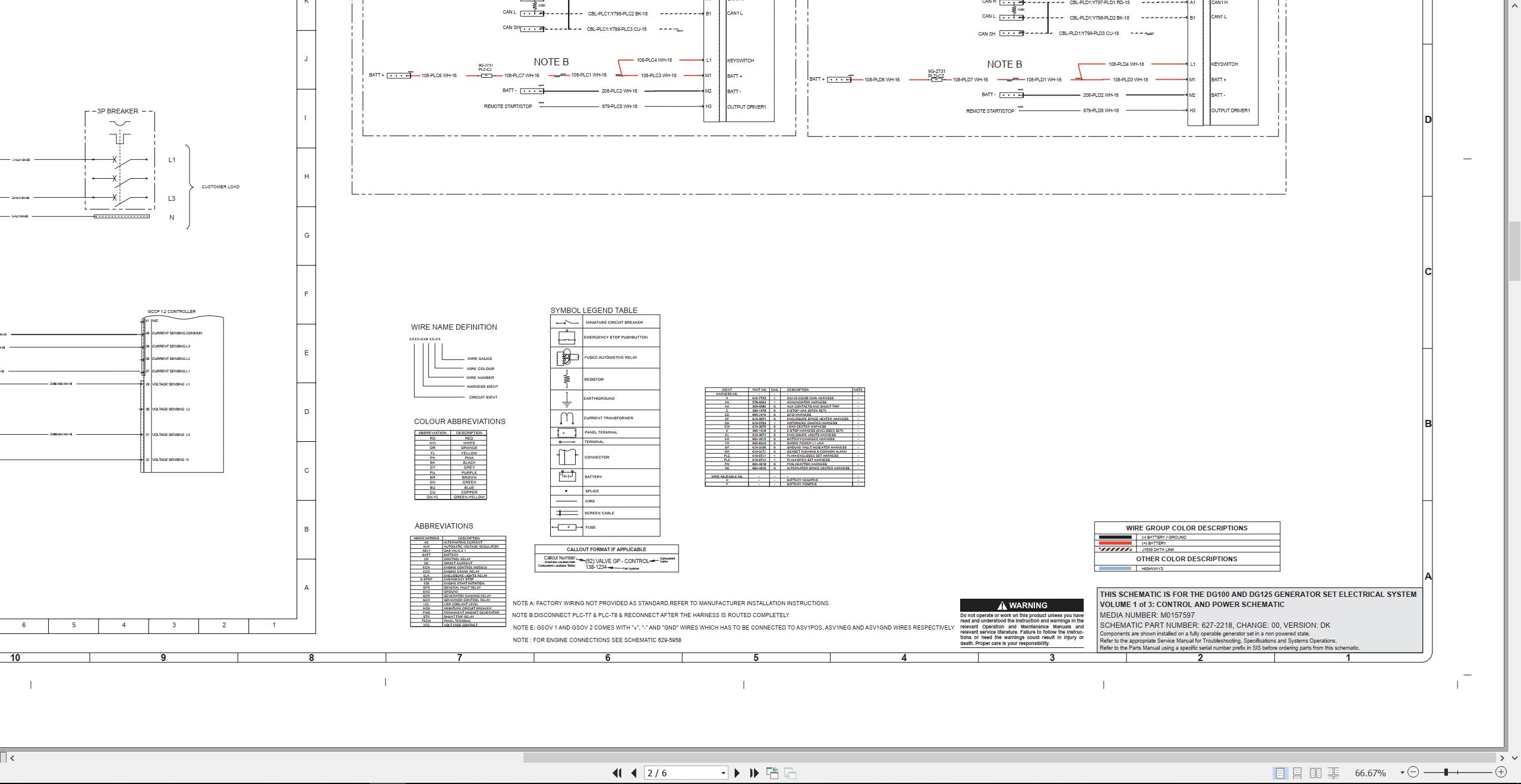Open the page number dropdown

click(723, 773)
